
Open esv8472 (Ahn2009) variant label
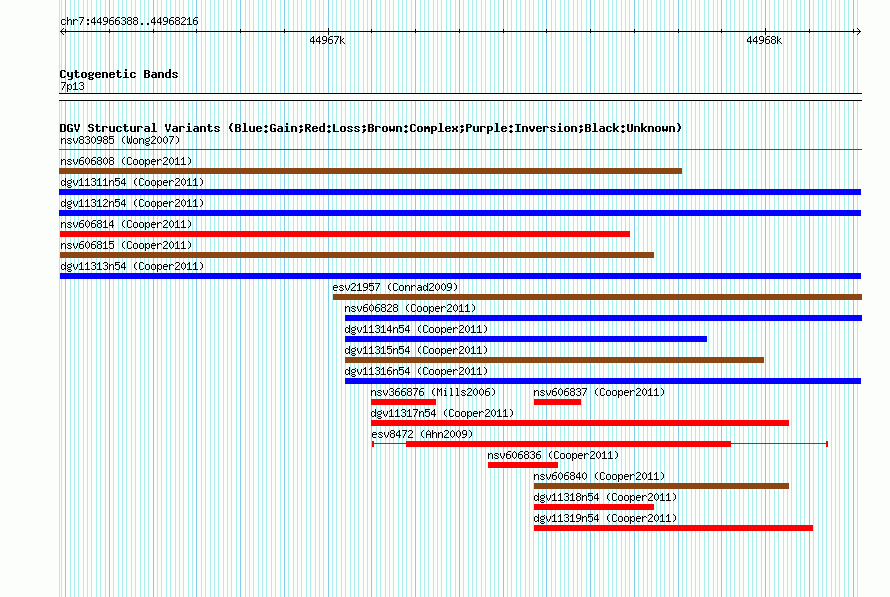(422, 434)
